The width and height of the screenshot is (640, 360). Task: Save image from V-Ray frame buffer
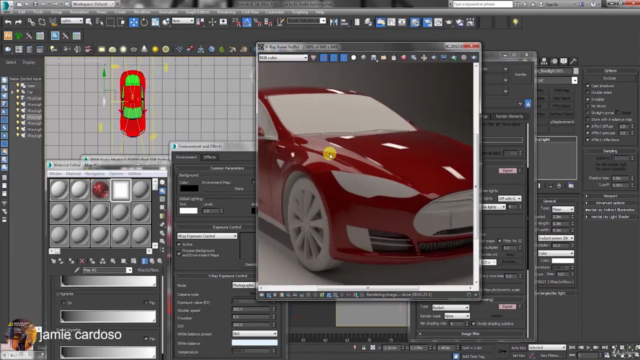(373, 58)
